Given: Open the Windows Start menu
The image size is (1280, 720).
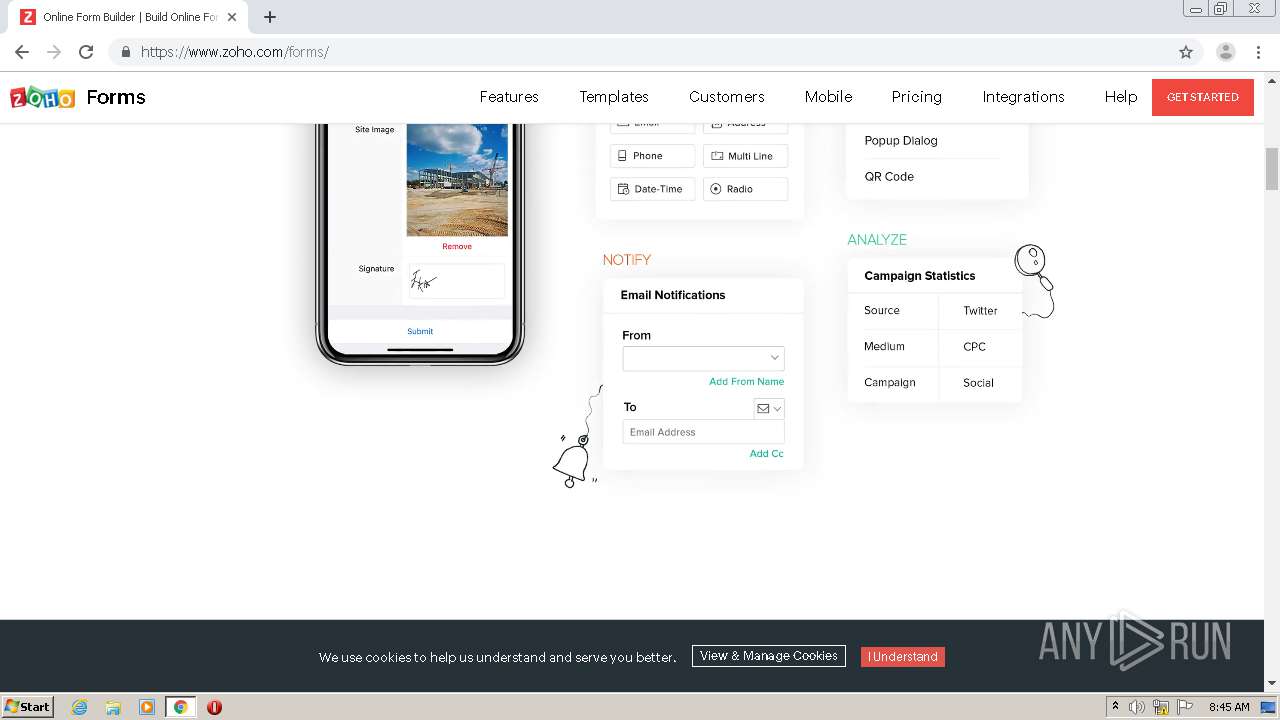Looking at the screenshot, I should pos(28,706).
